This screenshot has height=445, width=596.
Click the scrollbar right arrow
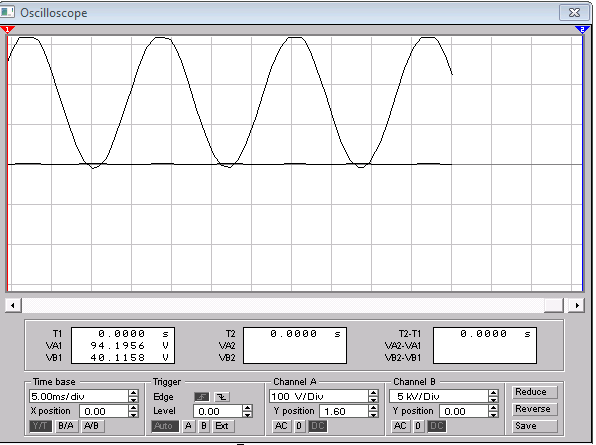[x=577, y=305]
